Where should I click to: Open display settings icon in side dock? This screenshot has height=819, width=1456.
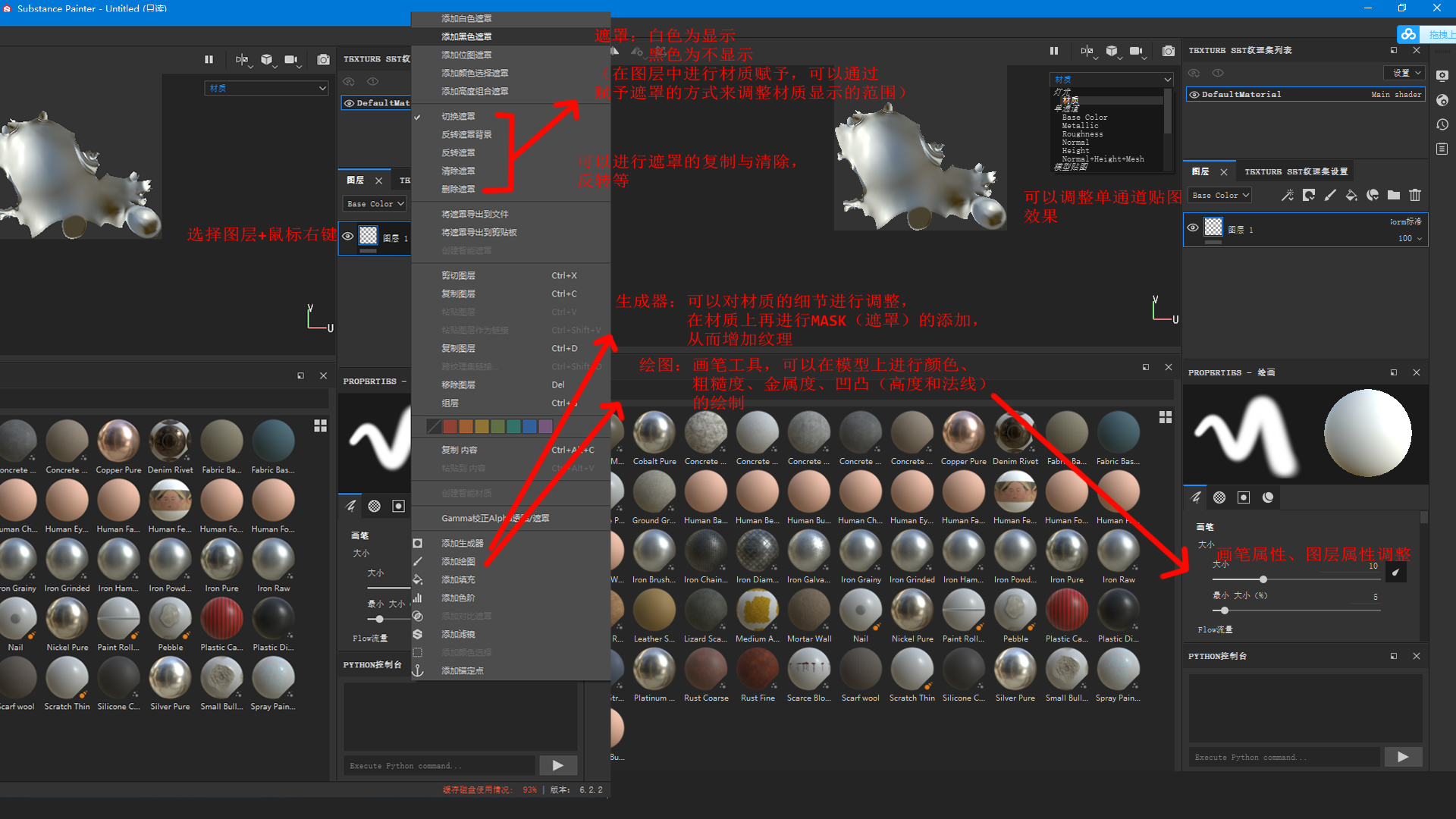point(1442,76)
